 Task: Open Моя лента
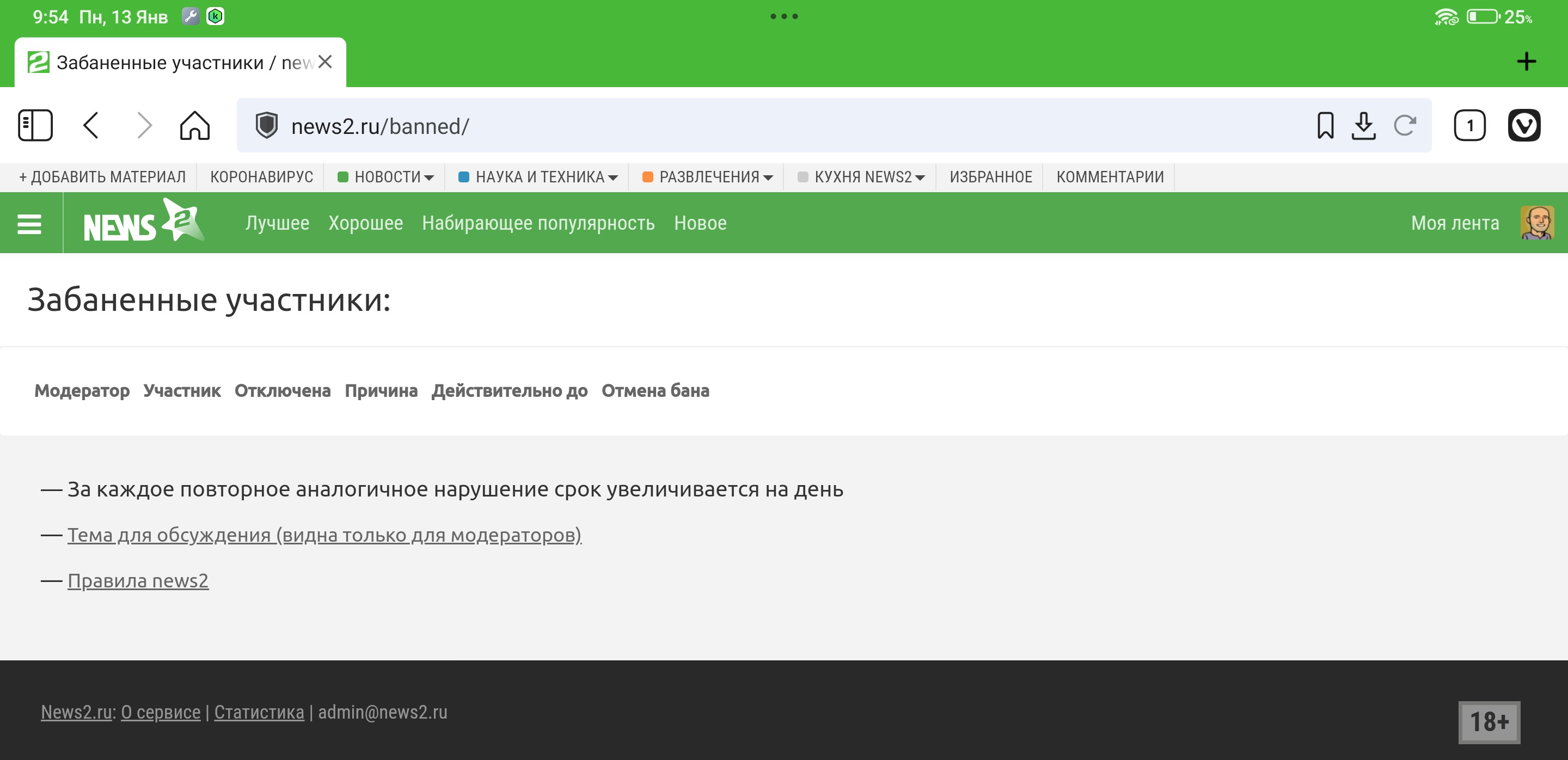tap(1455, 223)
